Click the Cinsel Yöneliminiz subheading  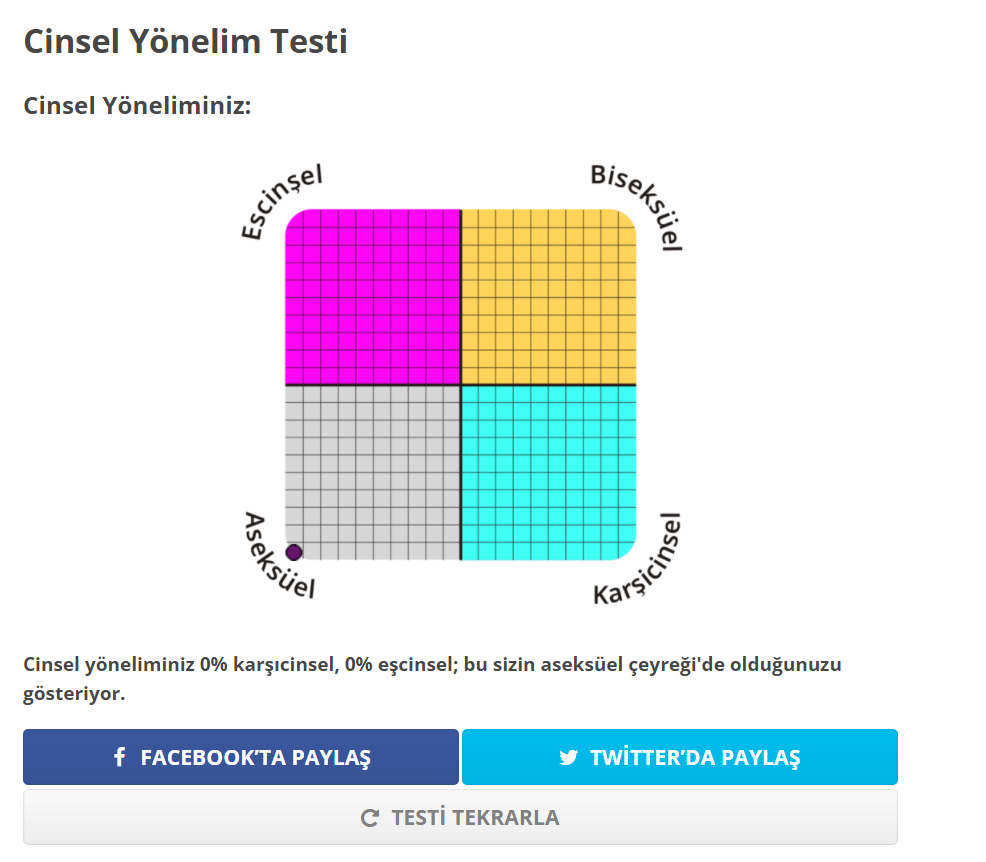[x=137, y=105]
